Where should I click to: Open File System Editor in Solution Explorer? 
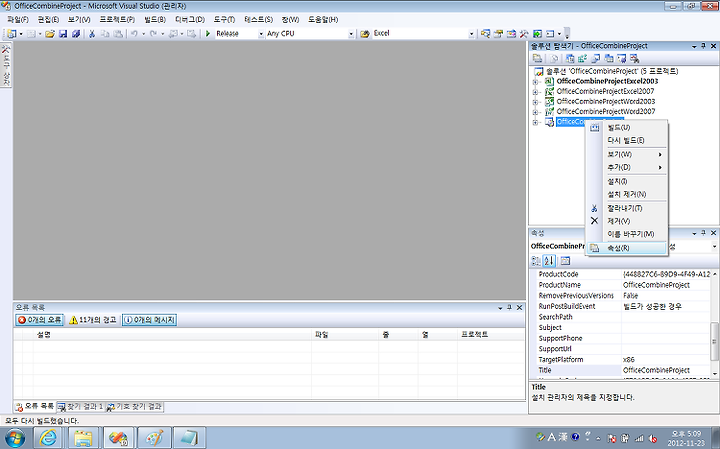coord(570,58)
